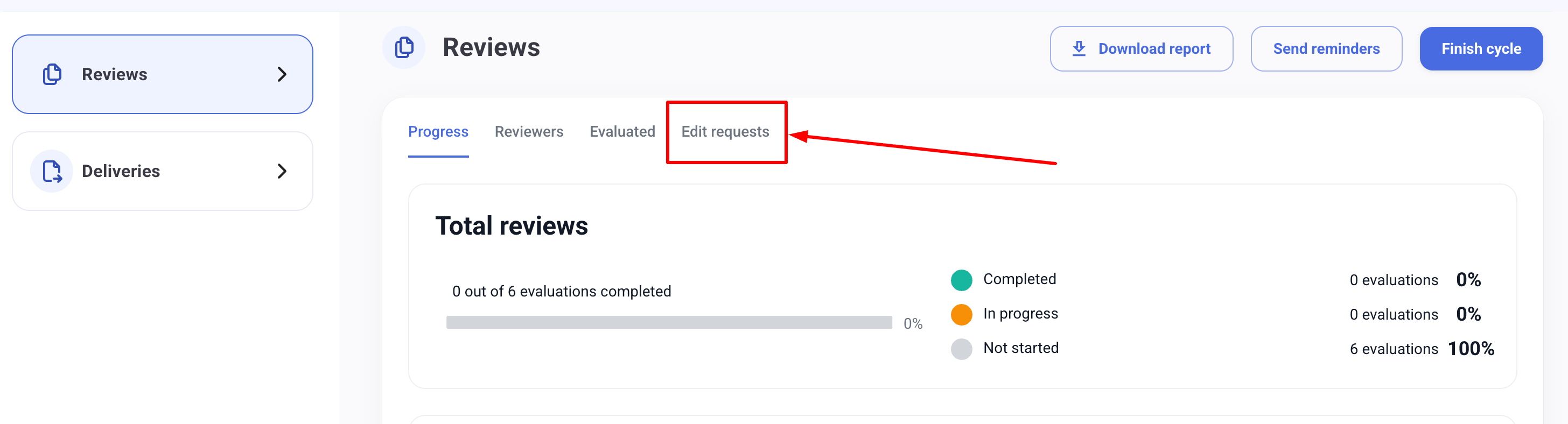1568x424 pixels.
Task: Expand the Deliveries sidebar chevron
Action: pos(282,172)
